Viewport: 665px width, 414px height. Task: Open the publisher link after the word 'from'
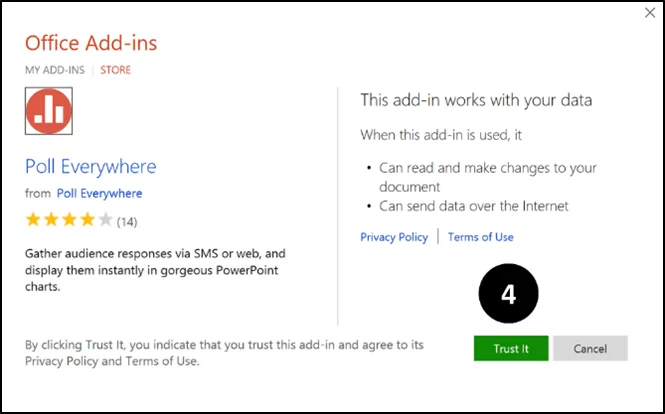(100, 193)
